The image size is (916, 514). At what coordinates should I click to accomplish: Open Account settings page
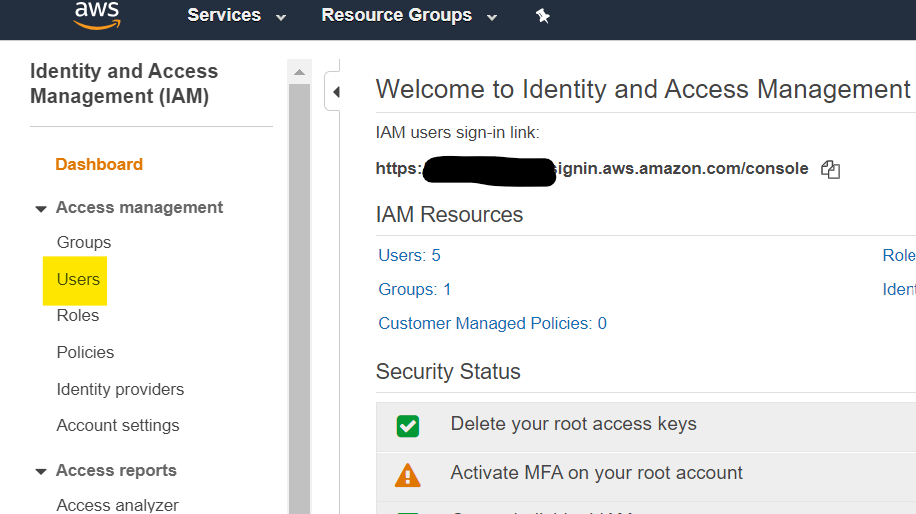(x=118, y=425)
